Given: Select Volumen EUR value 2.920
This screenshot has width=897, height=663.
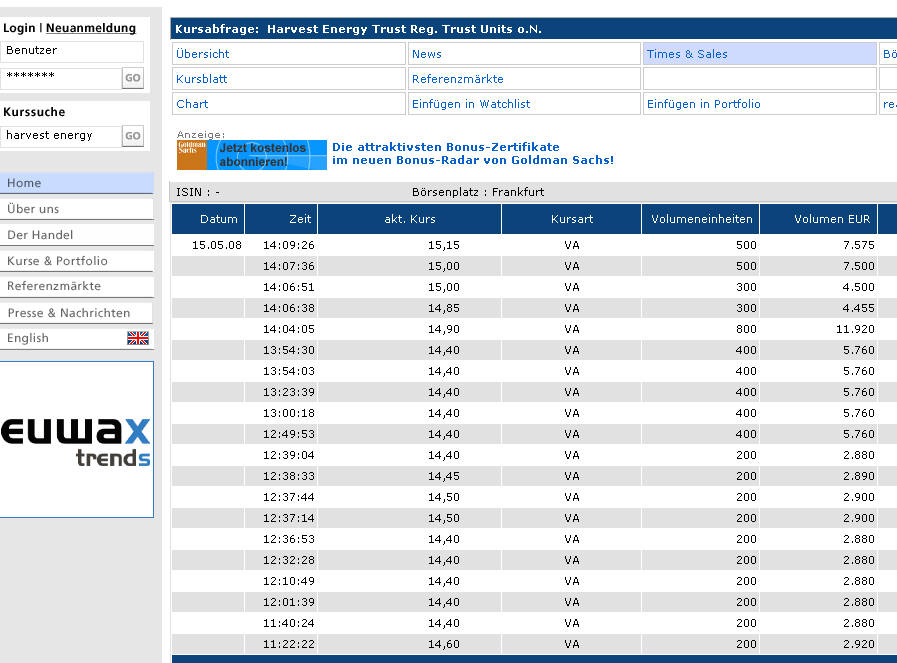Looking at the screenshot, I should [859, 644].
